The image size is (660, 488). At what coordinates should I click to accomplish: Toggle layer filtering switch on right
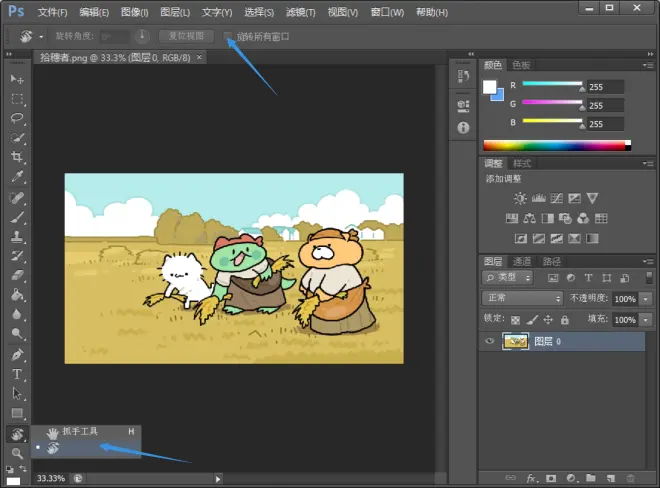(x=649, y=278)
